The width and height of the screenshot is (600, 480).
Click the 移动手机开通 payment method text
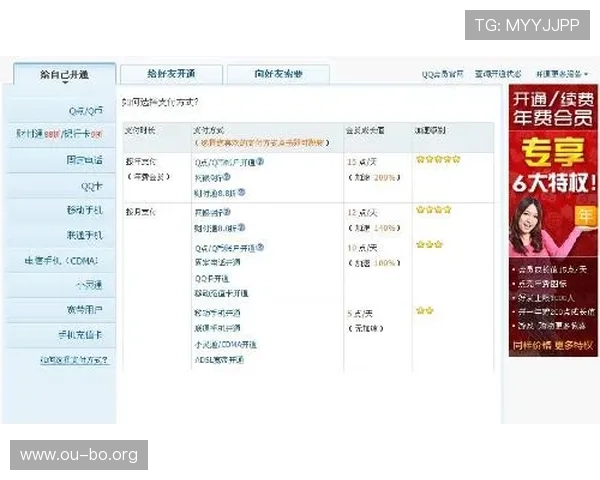click(x=217, y=313)
